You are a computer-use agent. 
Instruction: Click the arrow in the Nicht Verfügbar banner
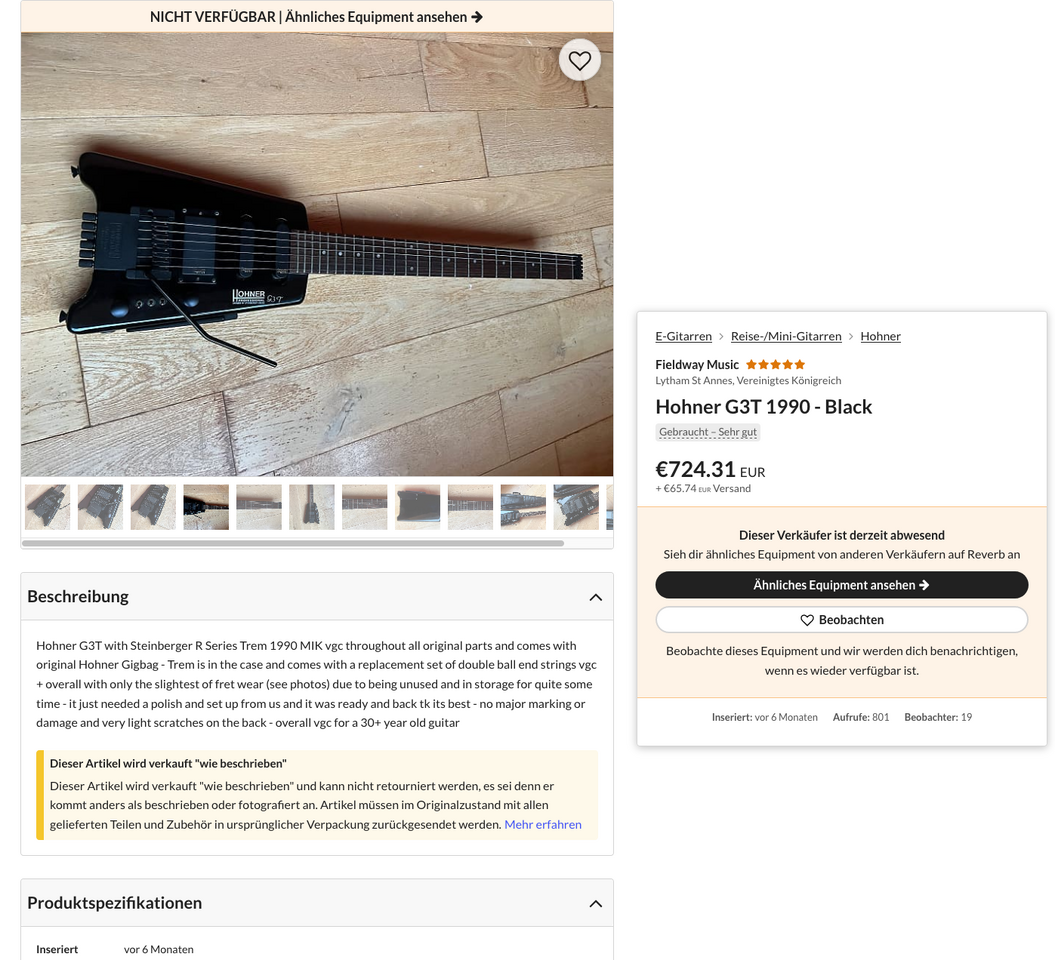(x=477, y=17)
